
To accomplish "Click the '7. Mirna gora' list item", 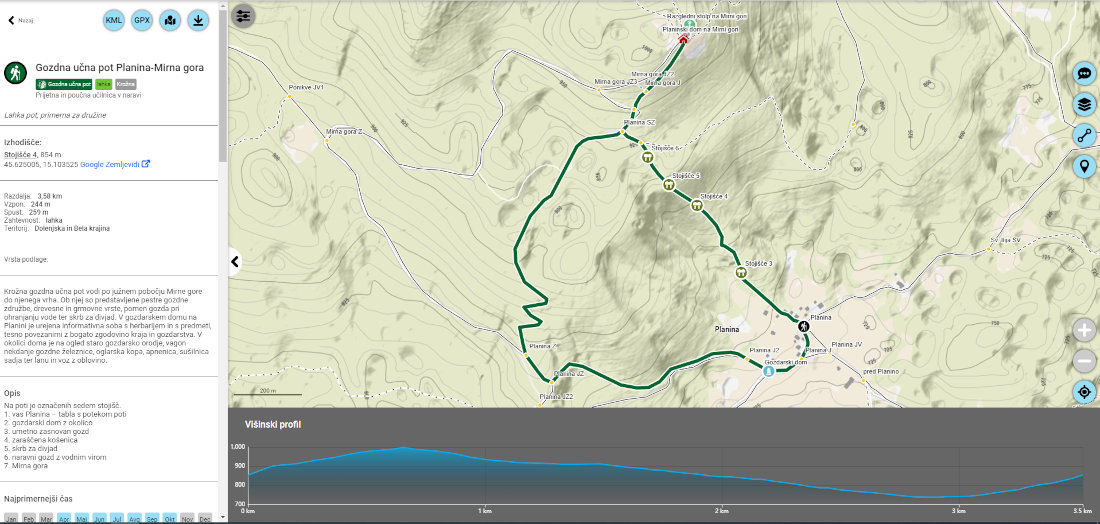I will point(26,466).
